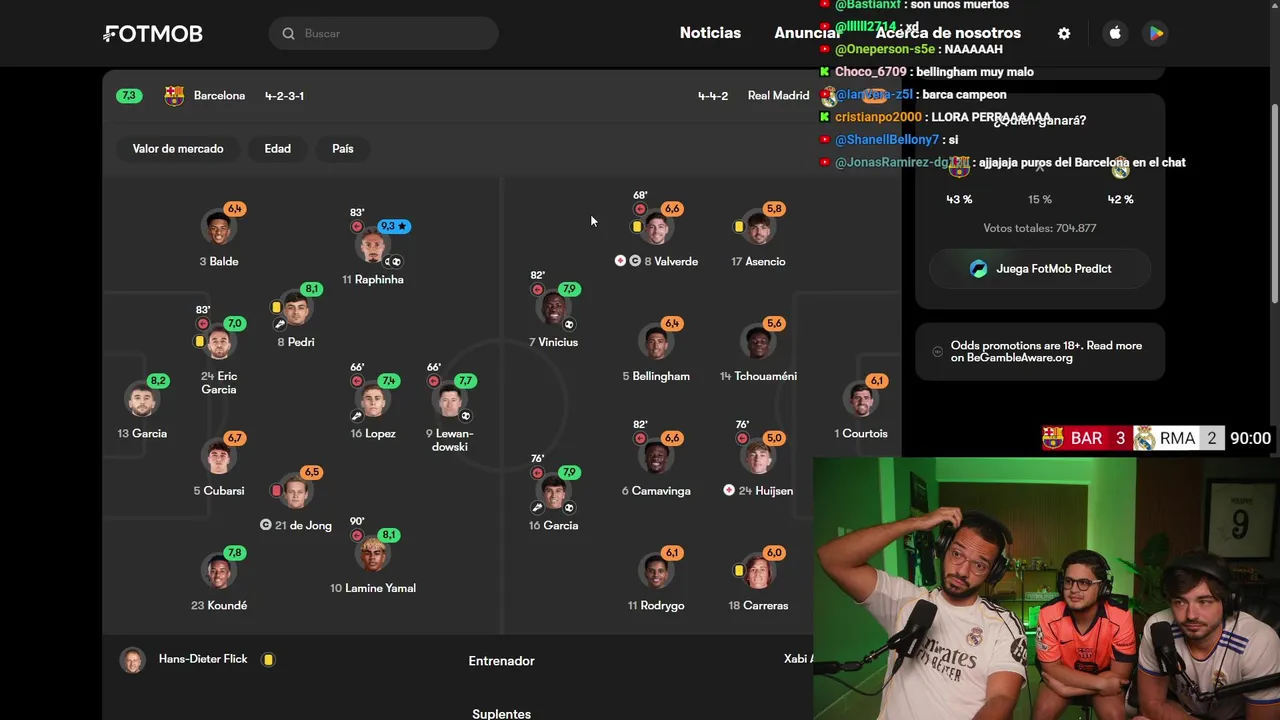Open Cubarsi player avatar
This screenshot has height=720, width=1280.
(218, 457)
